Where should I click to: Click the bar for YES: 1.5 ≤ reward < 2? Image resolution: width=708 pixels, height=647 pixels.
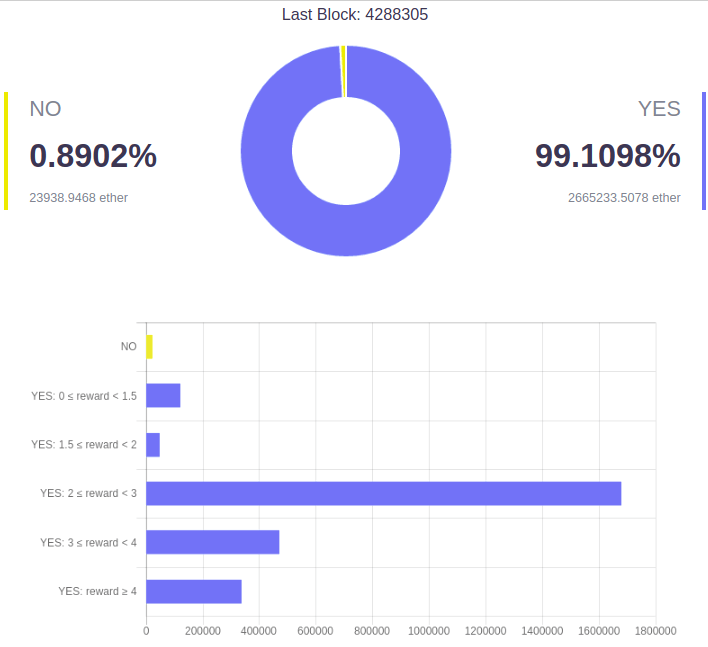point(153,445)
